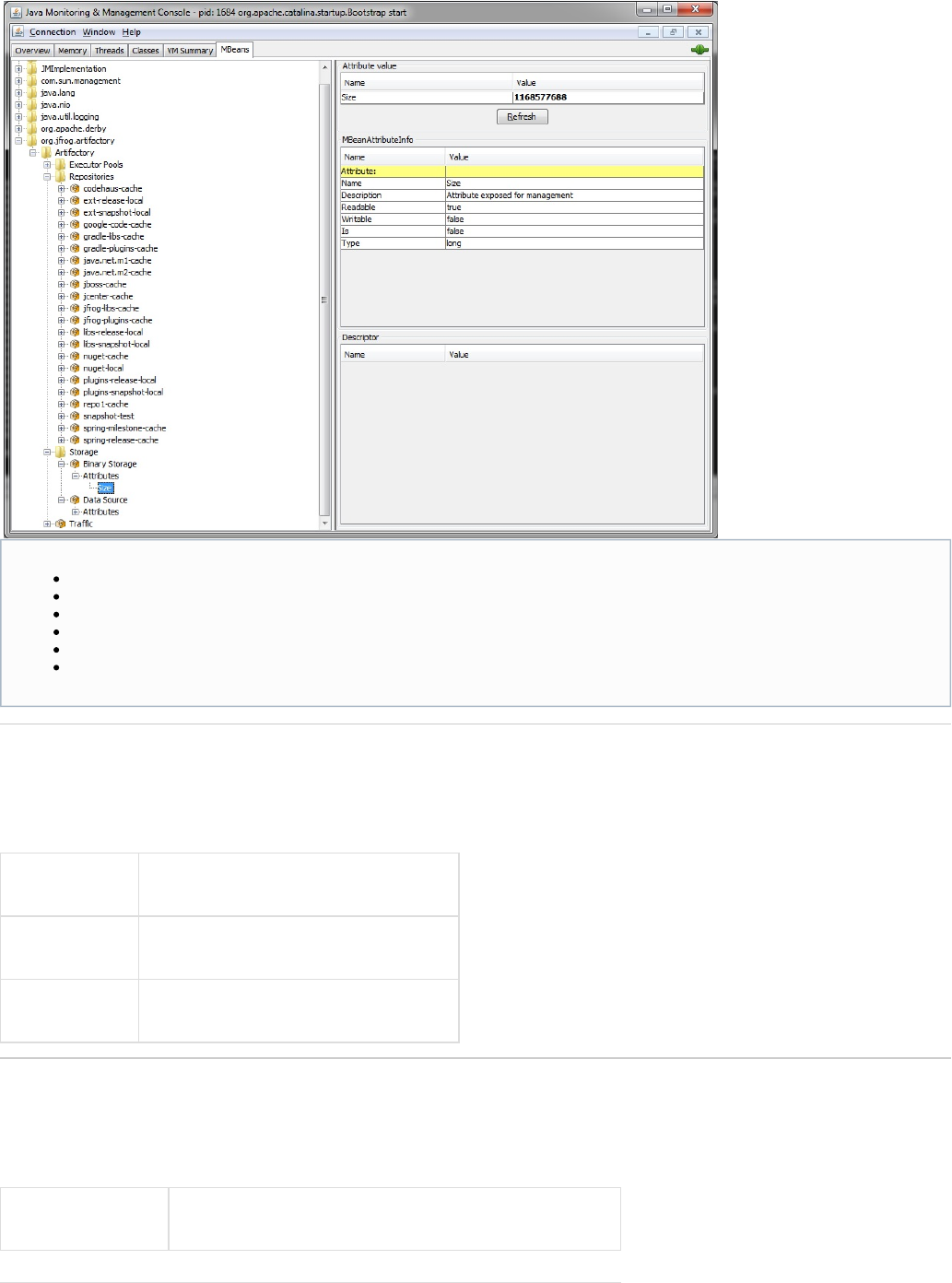Open the Window menu

pos(99,32)
